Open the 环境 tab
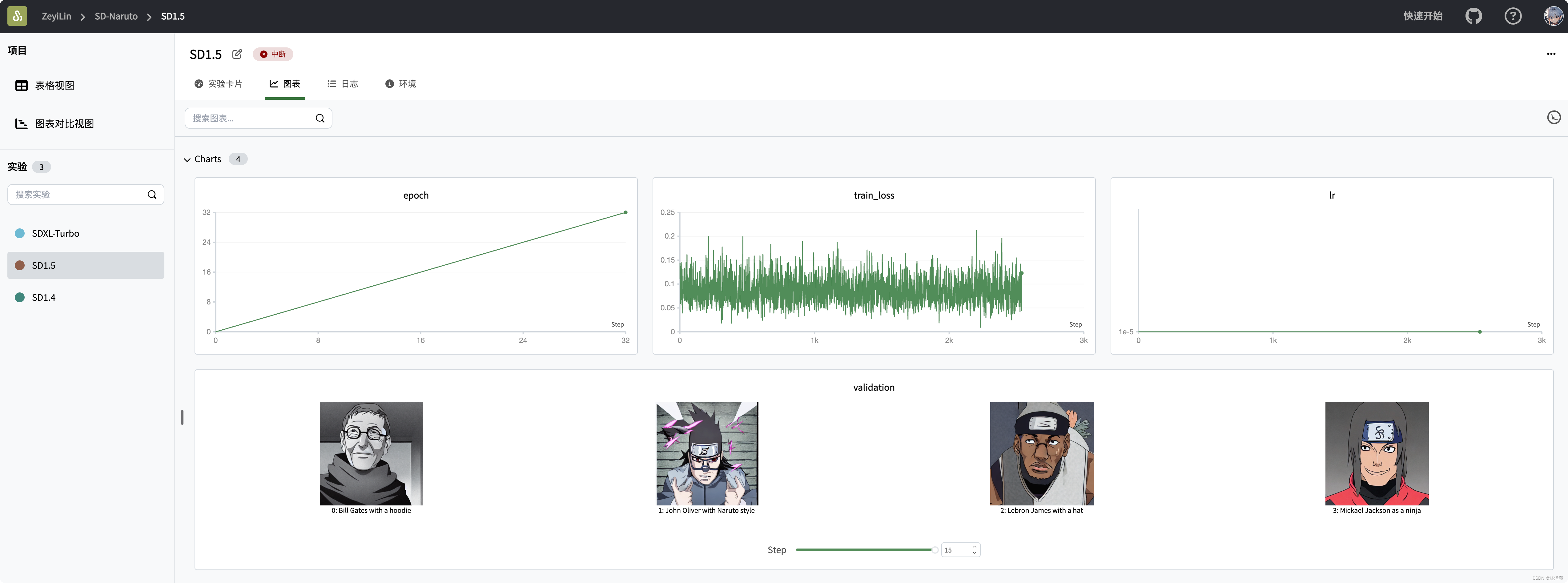The height and width of the screenshot is (583, 1568). [400, 84]
